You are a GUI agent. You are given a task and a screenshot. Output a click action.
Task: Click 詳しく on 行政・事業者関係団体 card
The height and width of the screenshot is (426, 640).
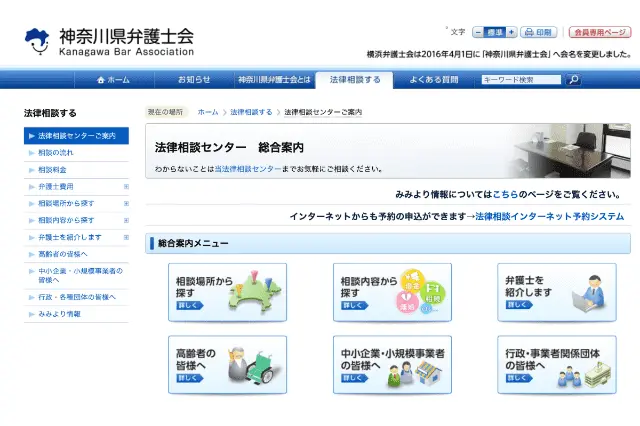pos(519,378)
